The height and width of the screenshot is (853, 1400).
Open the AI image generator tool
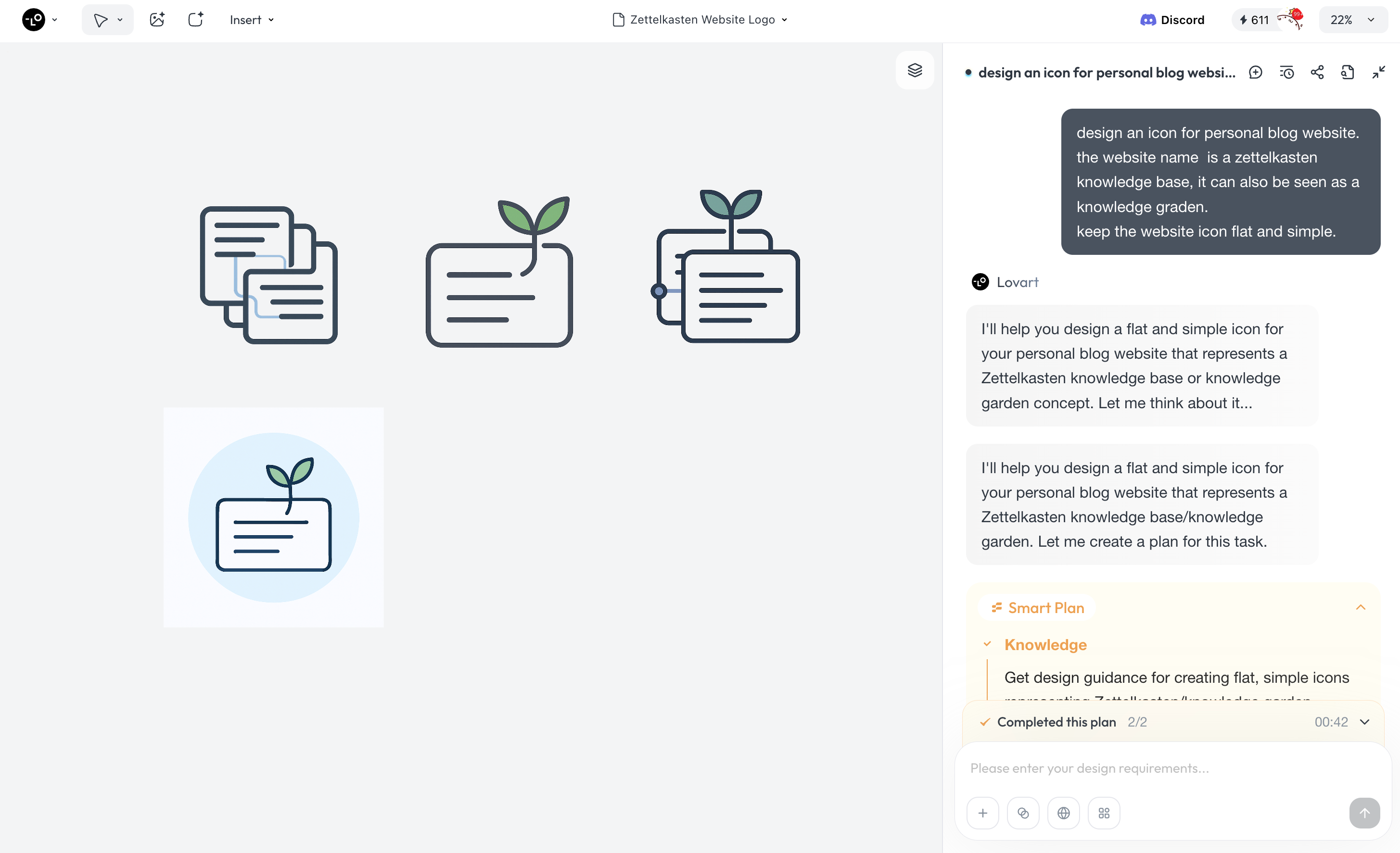pyautogui.click(x=157, y=20)
